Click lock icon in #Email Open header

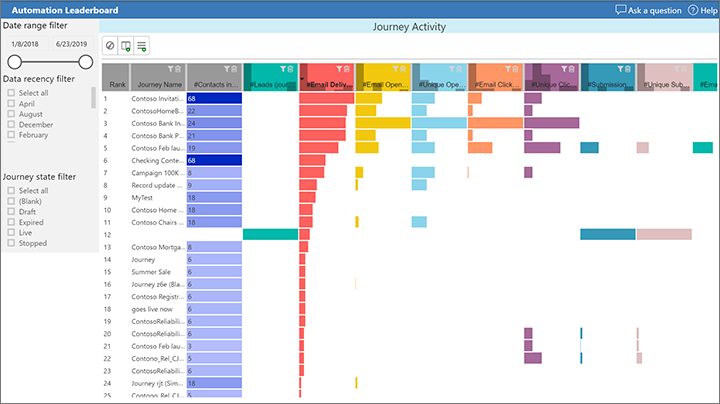(x=403, y=69)
